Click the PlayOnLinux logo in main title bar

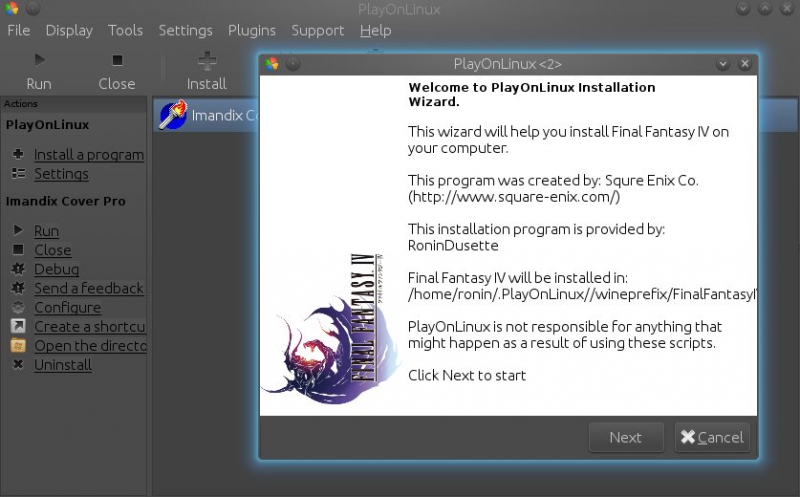(x=11, y=8)
